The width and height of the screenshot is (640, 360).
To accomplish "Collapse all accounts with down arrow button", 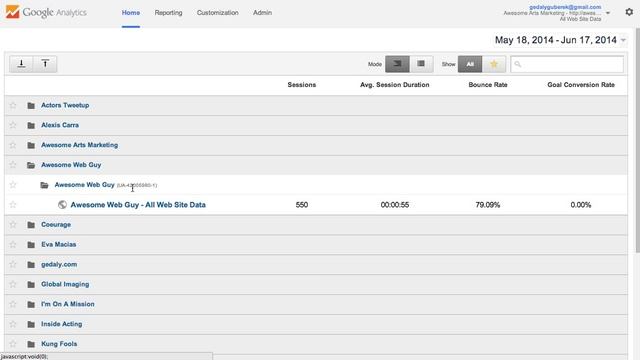I will pyautogui.click(x=22, y=64).
